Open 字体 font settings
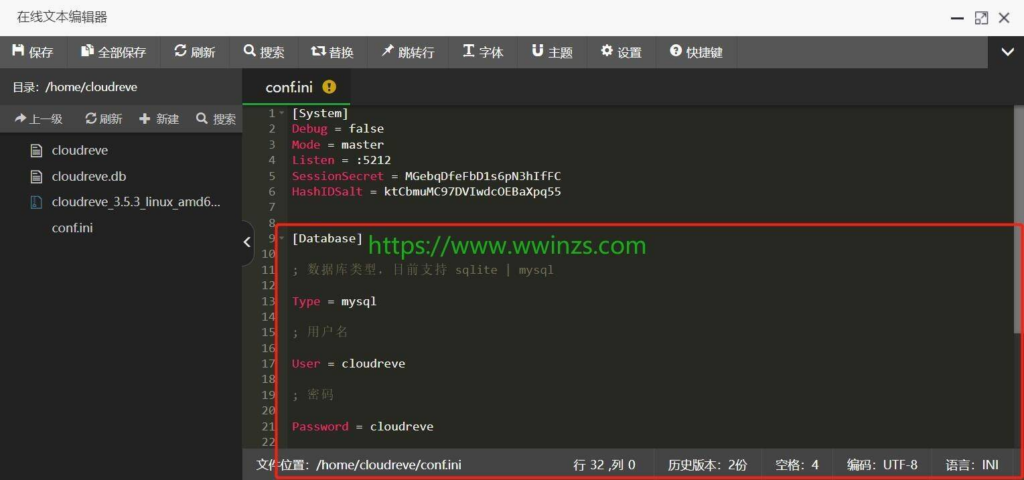The height and width of the screenshot is (480, 1024). (483, 52)
